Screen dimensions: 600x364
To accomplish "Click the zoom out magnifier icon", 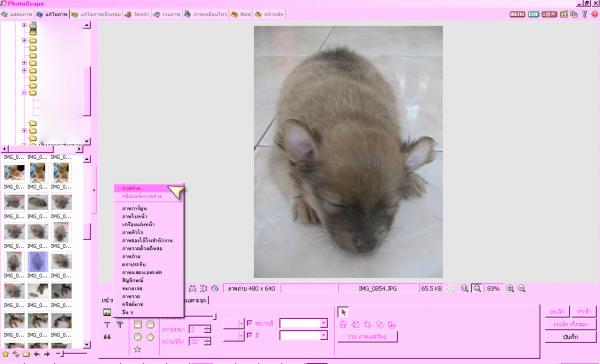I will [521, 289].
